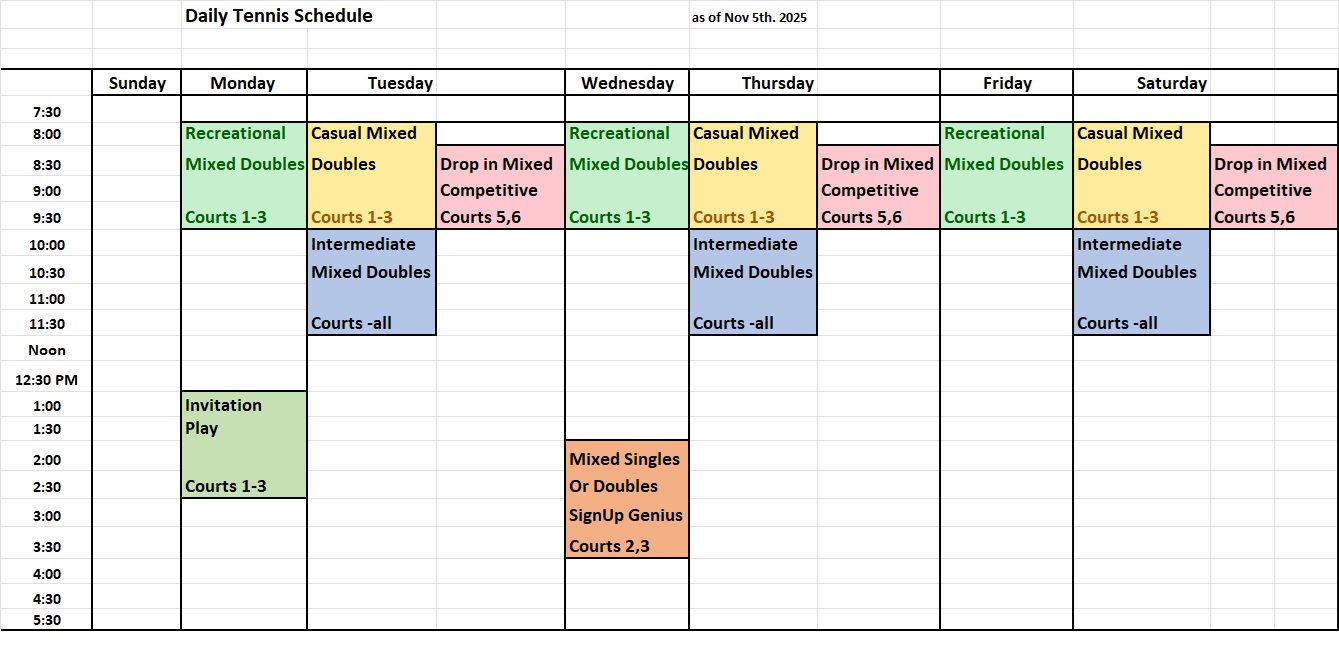Click Friday's Recreational Mixed Doubles block
The image size is (1339, 648).
(x=1006, y=175)
